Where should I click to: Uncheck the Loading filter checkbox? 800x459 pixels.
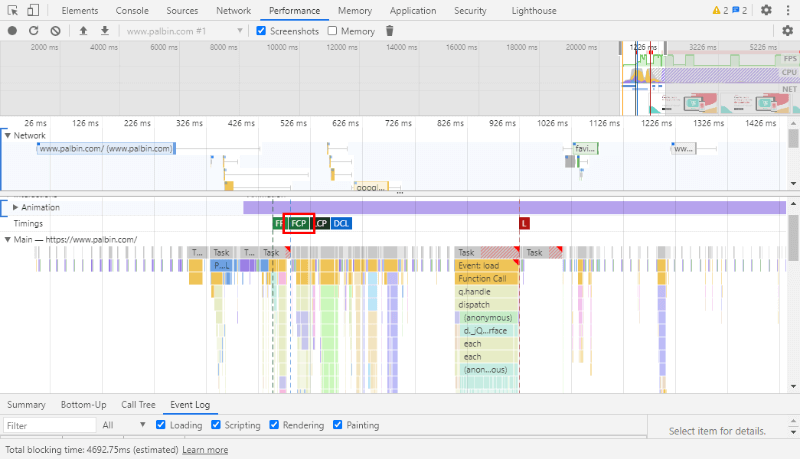[x=161, y=424]
